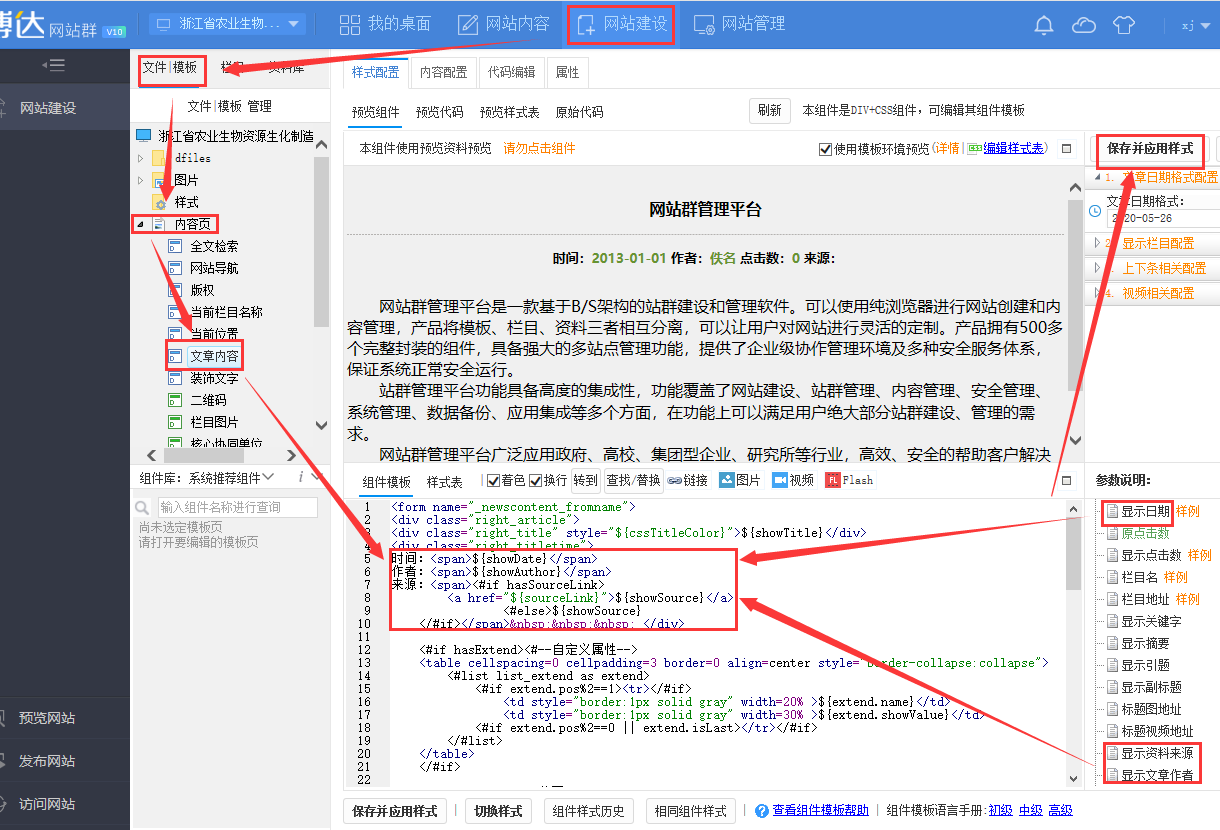The width and height of the screenshot is (1220, 830).
Task: Toggle the 换行 checkbox
Action: click(x=535, y=480)
